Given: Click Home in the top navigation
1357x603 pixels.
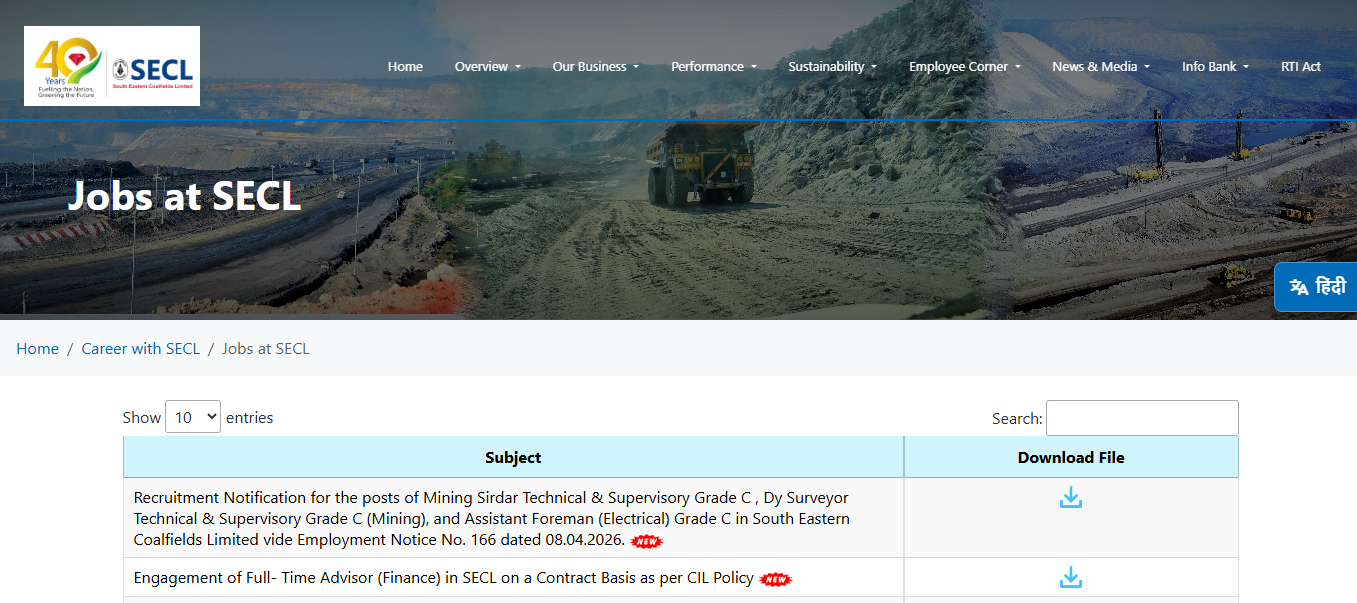Looking at the screenshot, I should [x=405, y=67].
